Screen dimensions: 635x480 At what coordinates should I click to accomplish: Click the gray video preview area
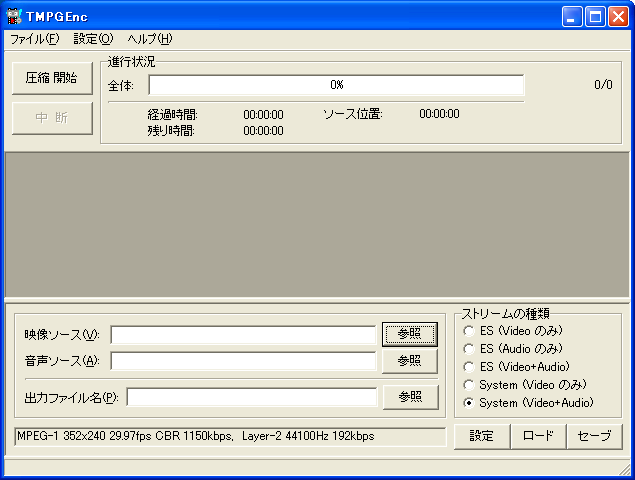(x=317, y=225)
